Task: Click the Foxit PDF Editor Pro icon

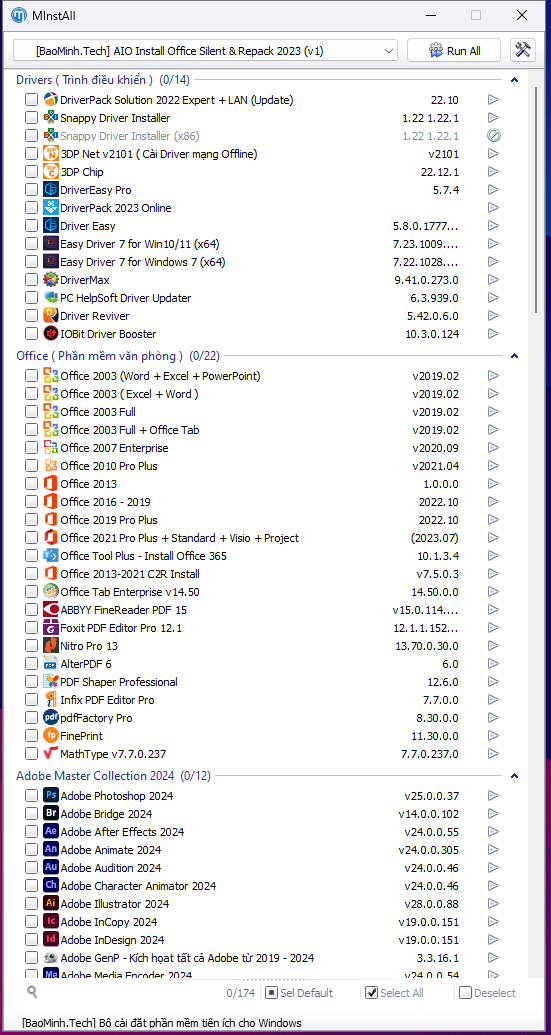Action: coord(51,628)
